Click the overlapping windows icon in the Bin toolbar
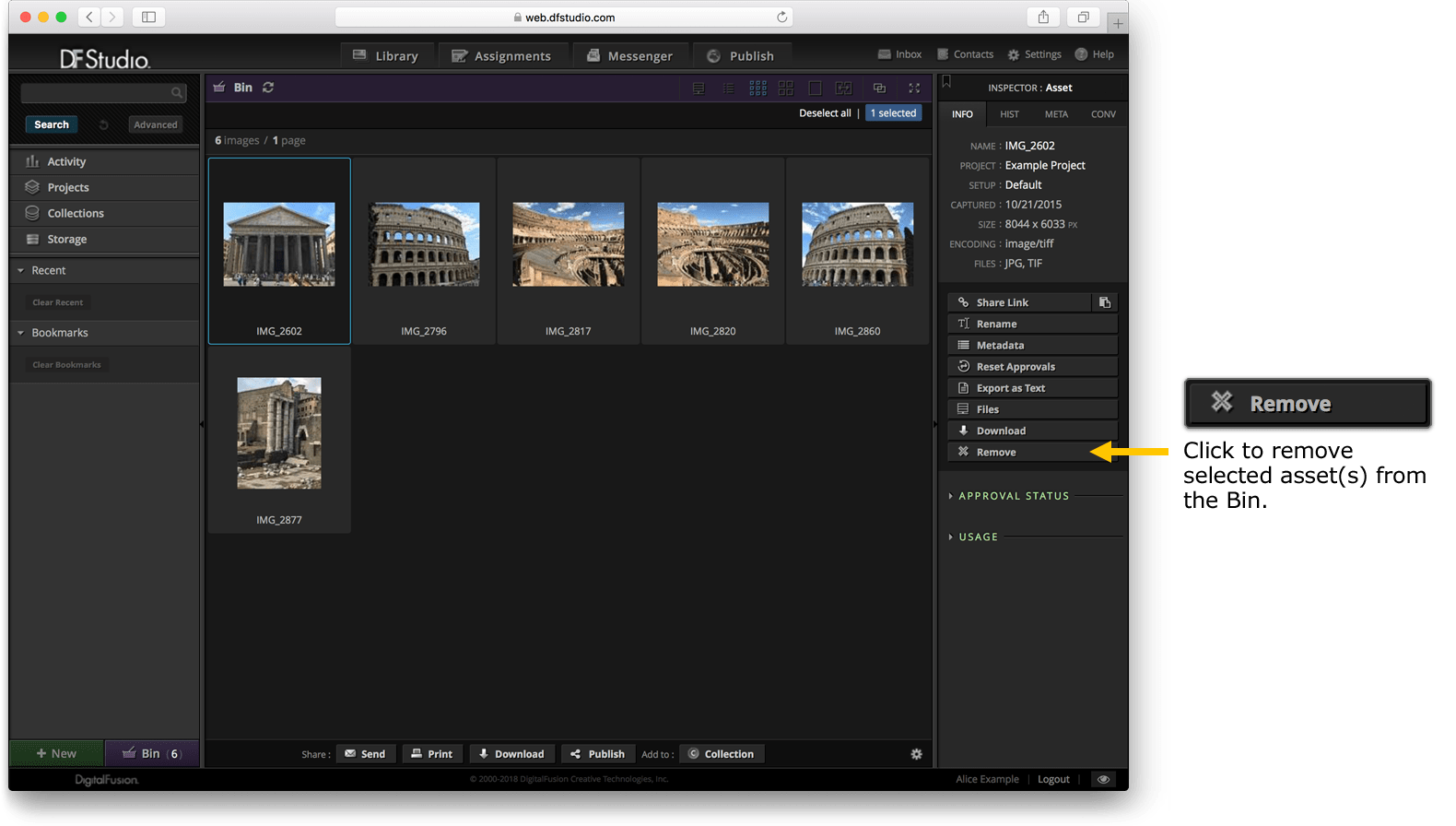1456x826 pixels. tap(879, 88)
